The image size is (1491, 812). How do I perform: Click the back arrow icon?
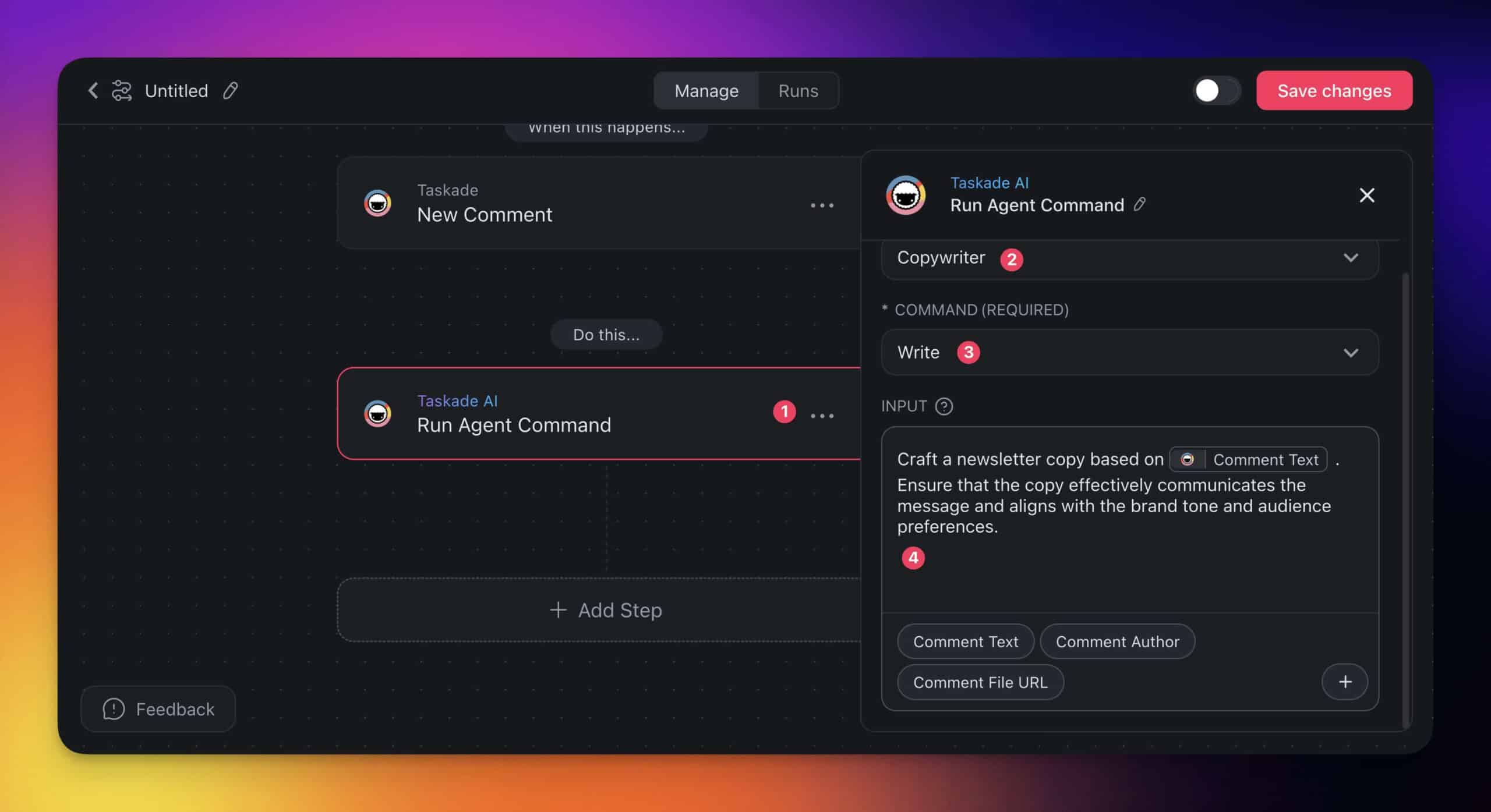point(93,91)
